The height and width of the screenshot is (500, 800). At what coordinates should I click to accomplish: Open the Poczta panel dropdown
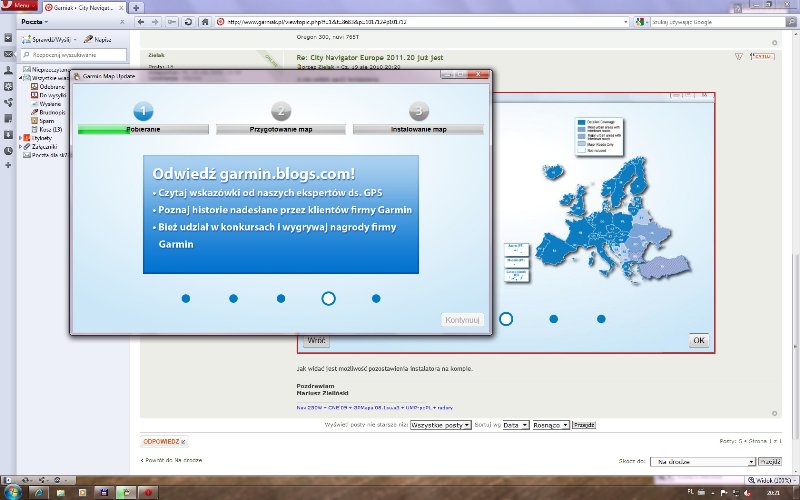point(35,22)
